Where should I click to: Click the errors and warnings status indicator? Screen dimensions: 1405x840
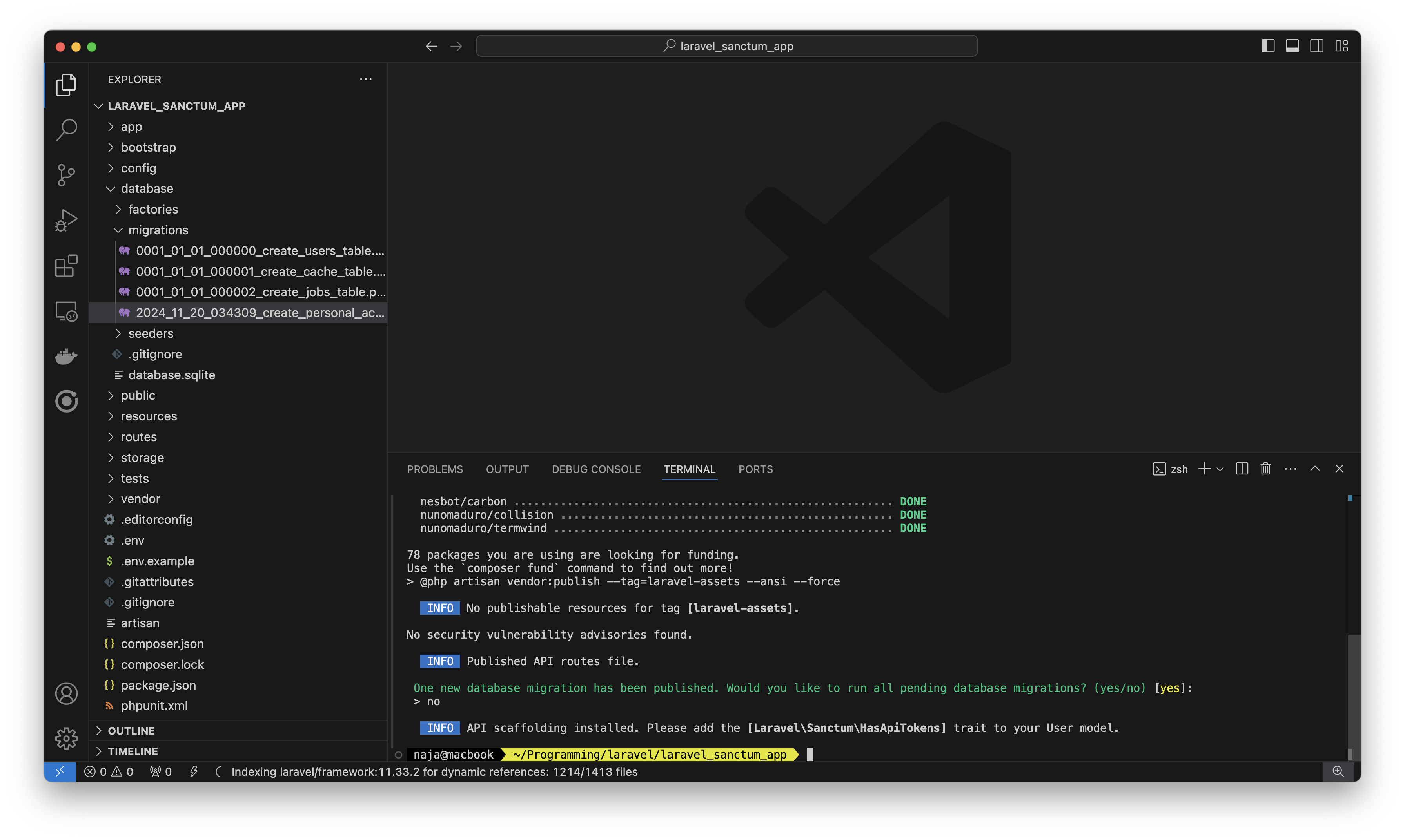point(109,771)
